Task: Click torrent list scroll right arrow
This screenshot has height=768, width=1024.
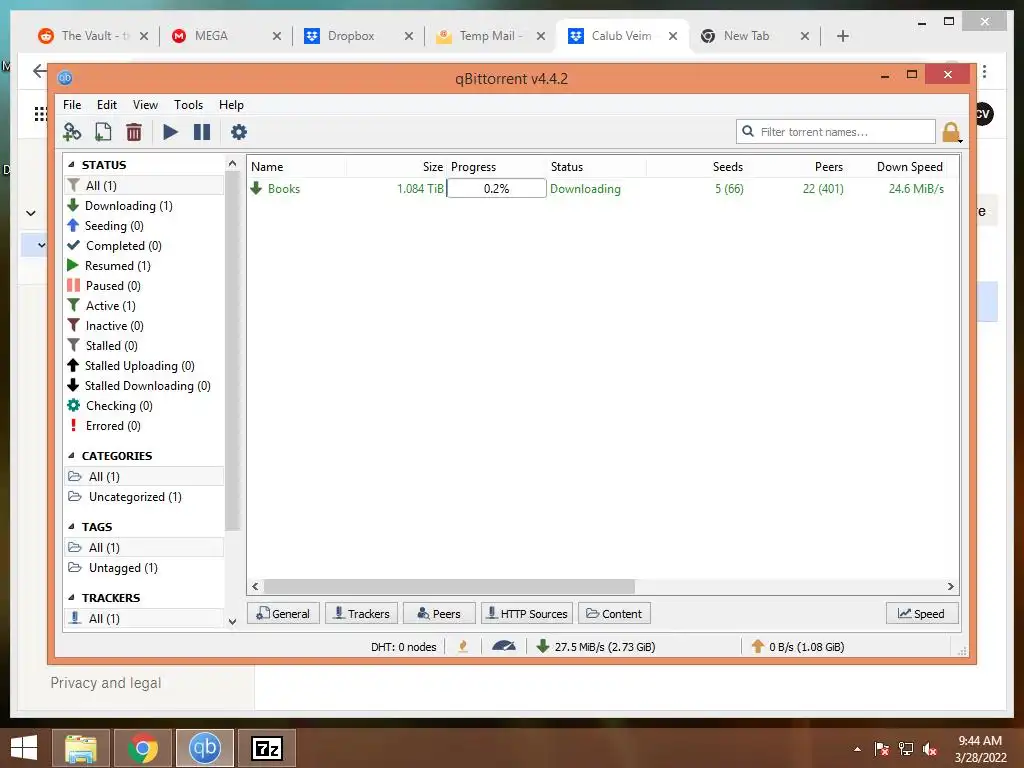Action: pyautogui.click(x=950, y=586)
